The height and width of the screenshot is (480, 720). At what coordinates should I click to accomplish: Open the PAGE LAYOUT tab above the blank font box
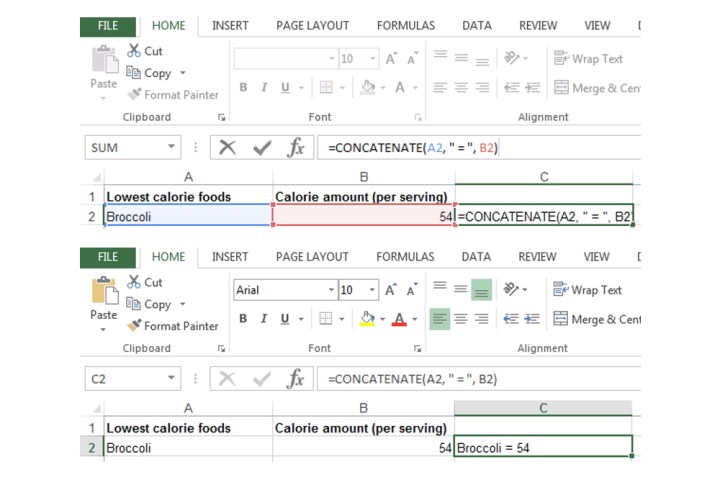point(313,25)
